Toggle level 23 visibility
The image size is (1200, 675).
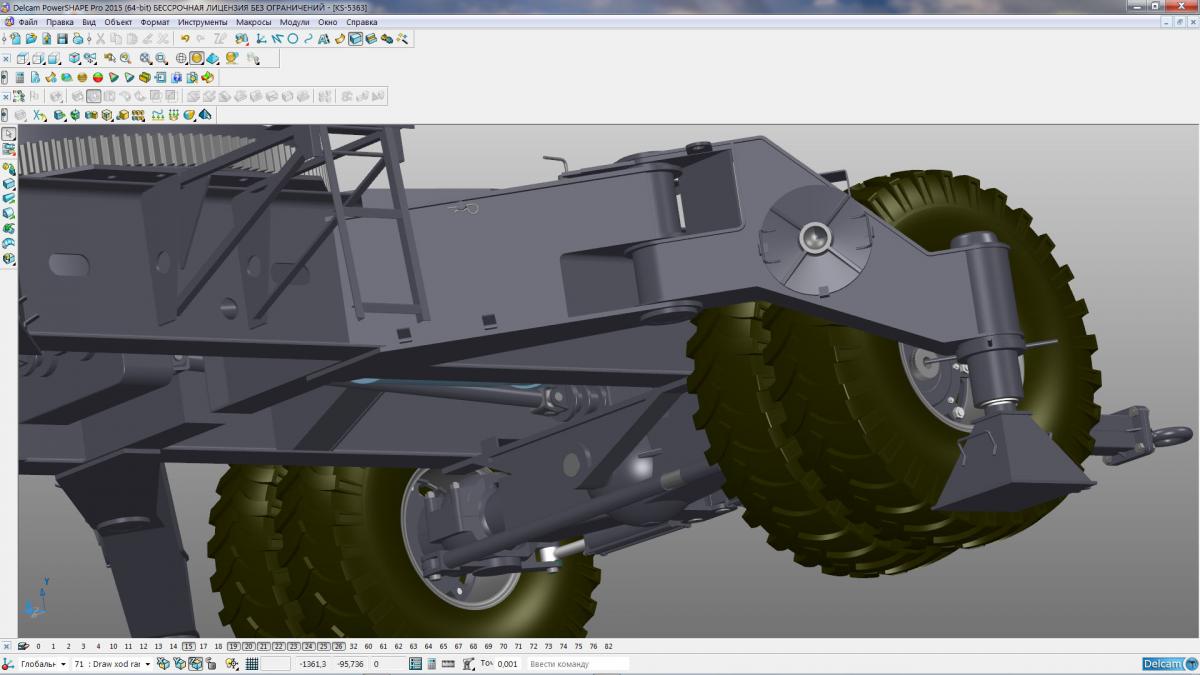coord(294,647)
